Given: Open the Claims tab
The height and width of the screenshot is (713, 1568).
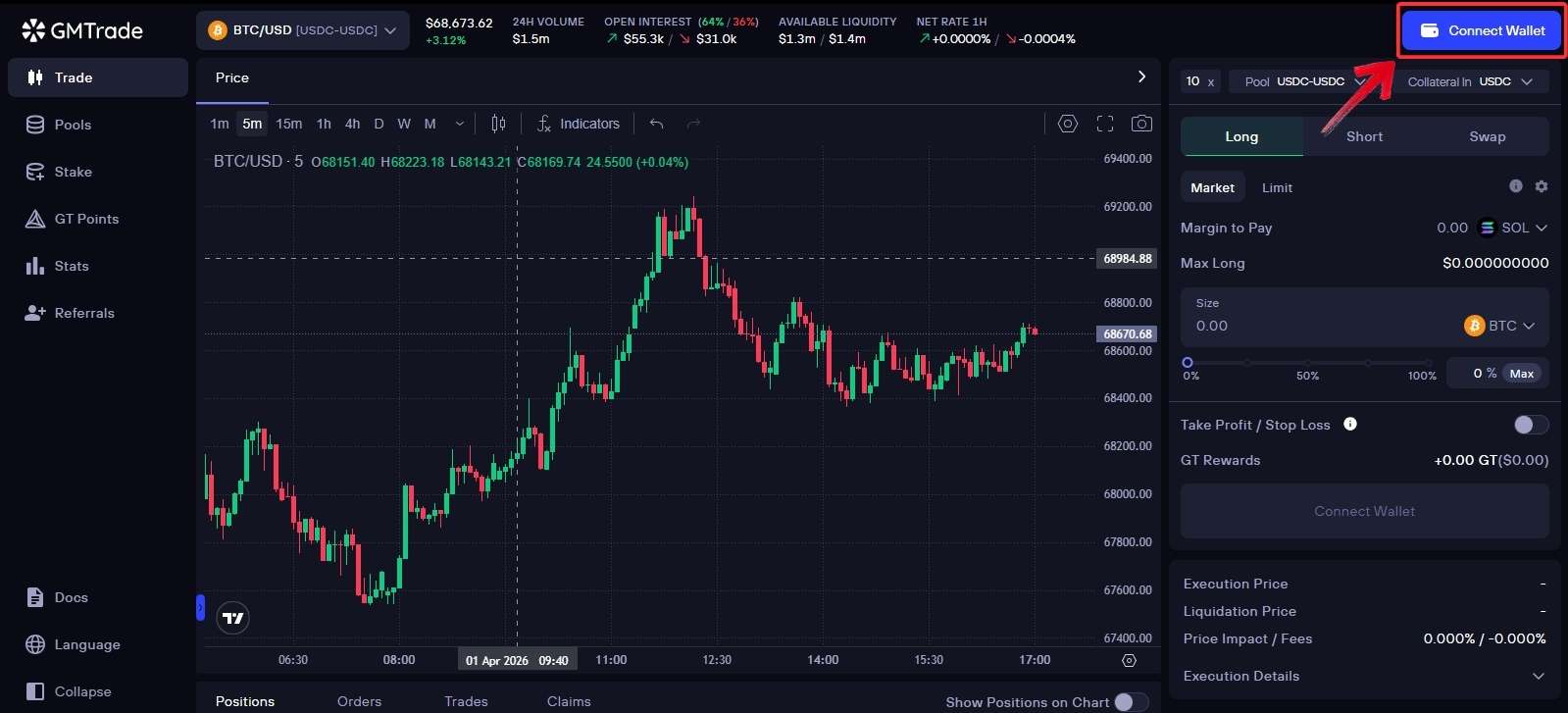Looking at the screenshot, I should pyautogui.click(x=569, y=701).
